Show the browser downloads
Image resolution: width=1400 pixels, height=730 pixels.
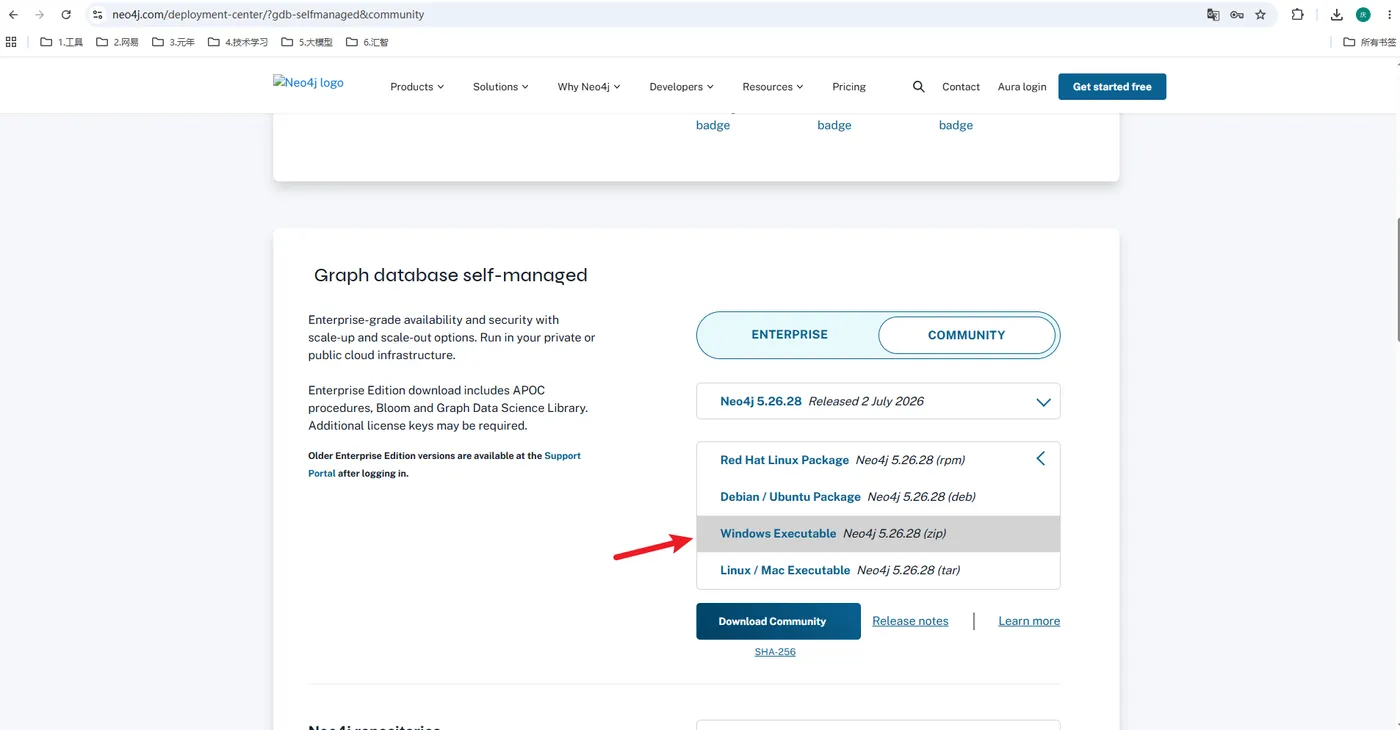click(1337, 15)
